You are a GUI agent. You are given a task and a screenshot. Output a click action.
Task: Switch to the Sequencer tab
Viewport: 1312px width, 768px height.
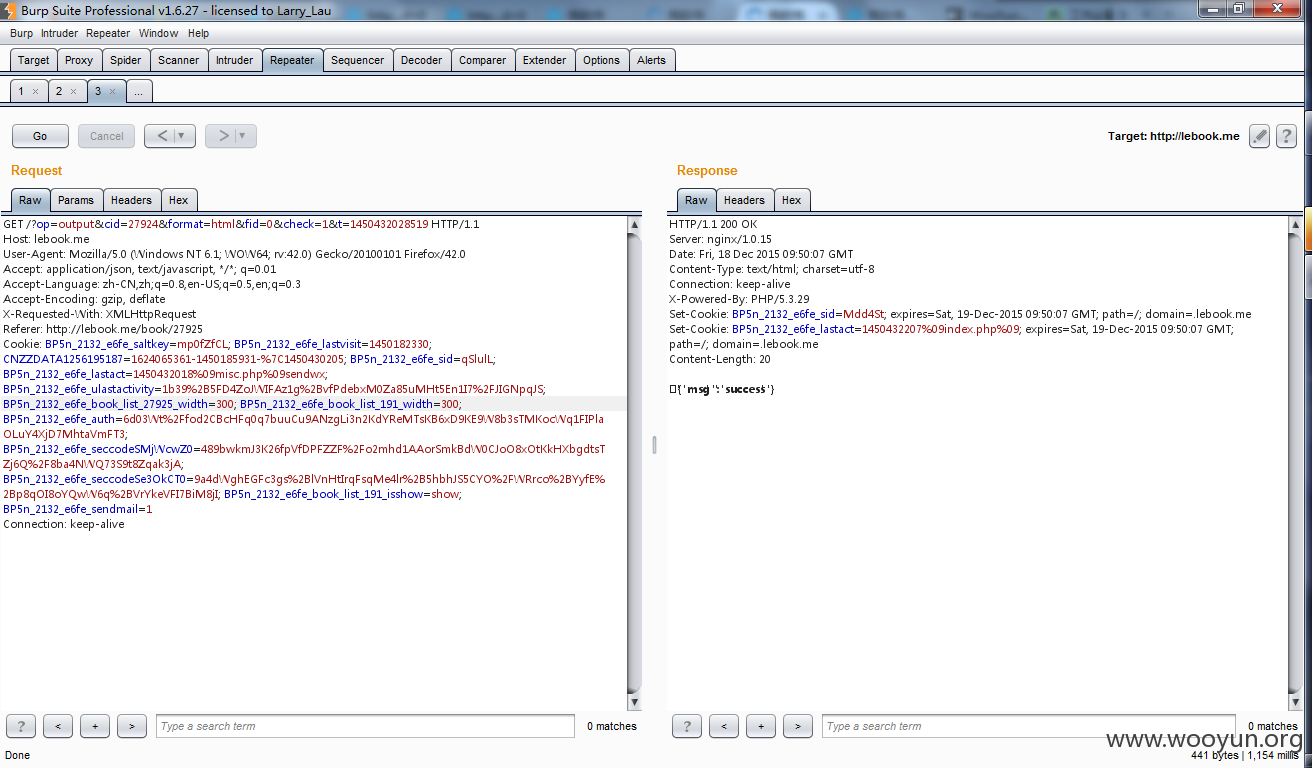[x=357, y=60]
